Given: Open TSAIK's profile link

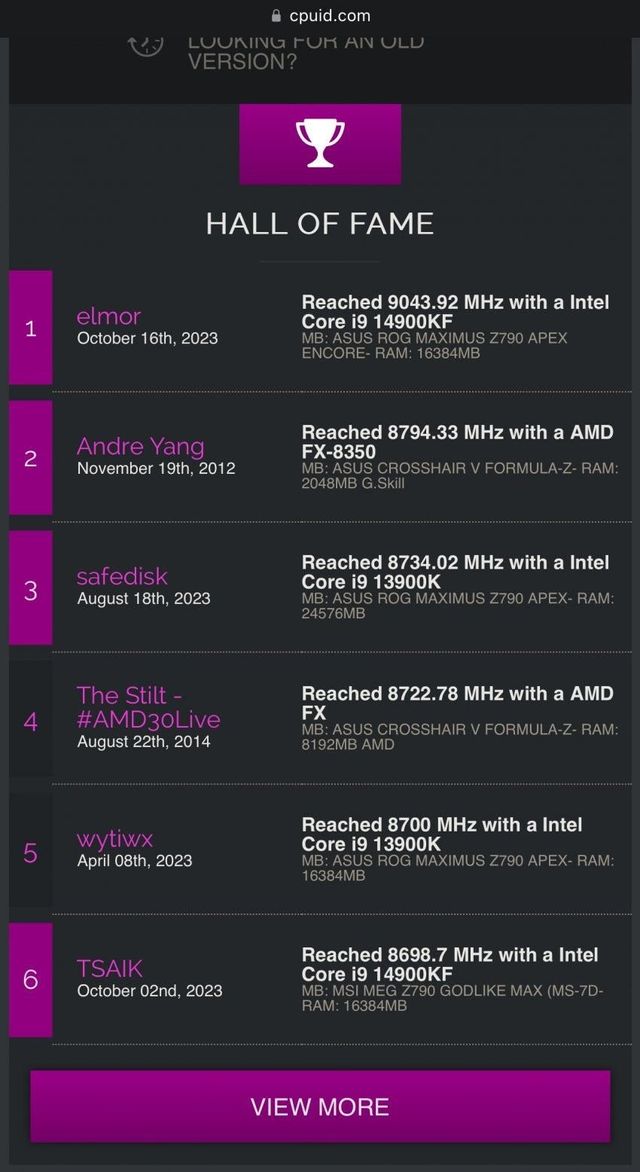Looking at the screenshot, I should click(110, 968).
